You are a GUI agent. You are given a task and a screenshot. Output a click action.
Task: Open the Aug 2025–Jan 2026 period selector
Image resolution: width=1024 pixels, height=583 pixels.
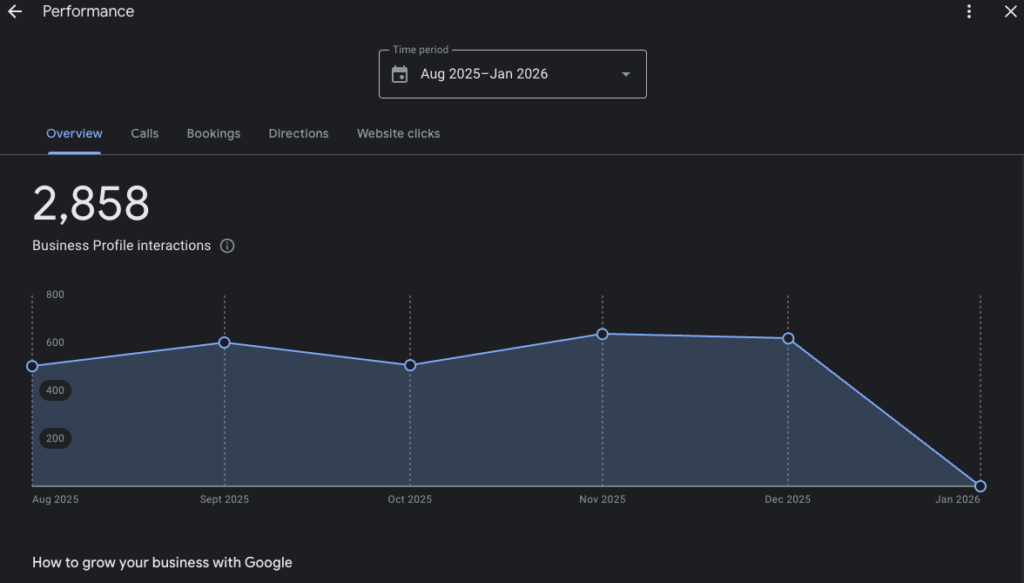[x=513, y=74]
